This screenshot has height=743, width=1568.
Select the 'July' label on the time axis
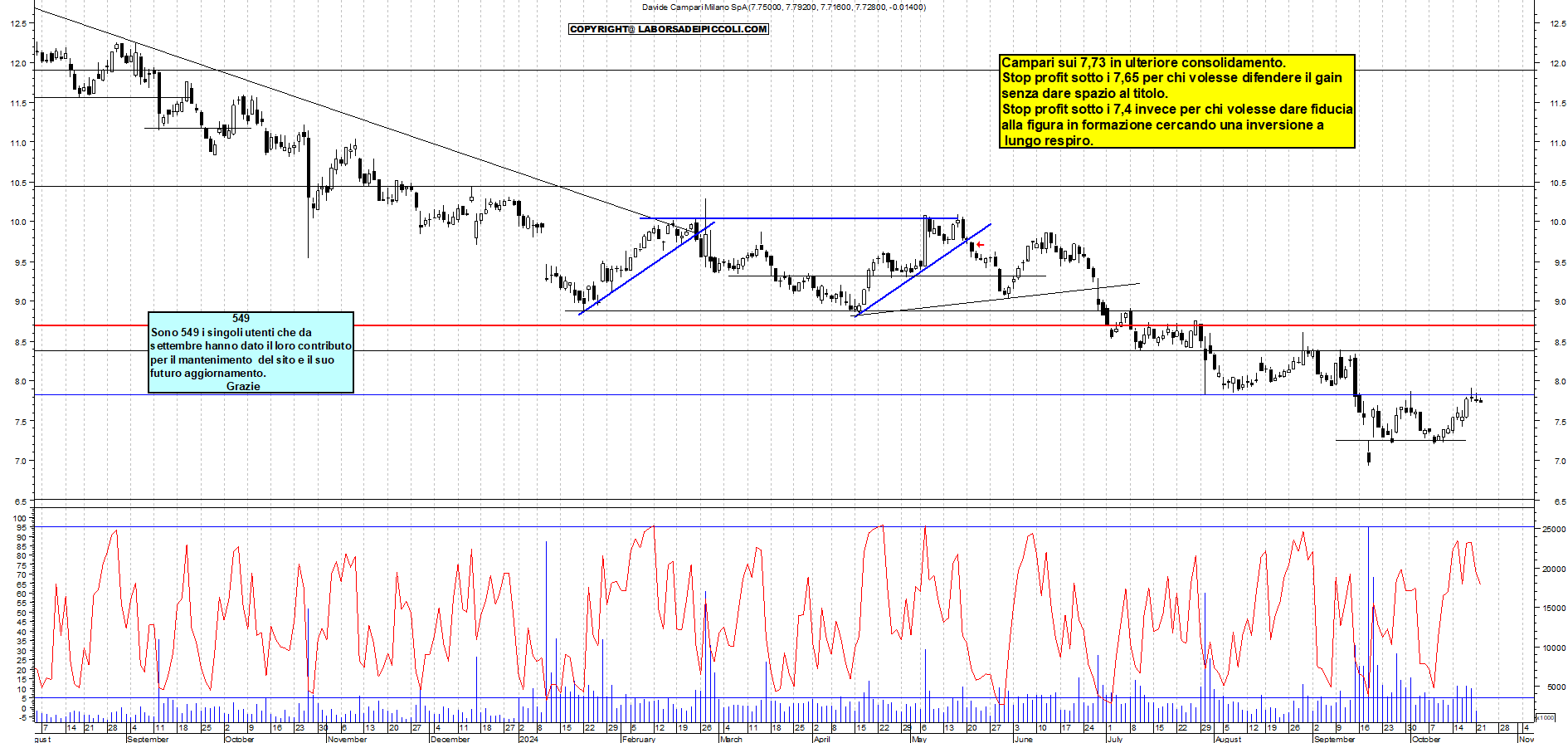point(1115,739)
